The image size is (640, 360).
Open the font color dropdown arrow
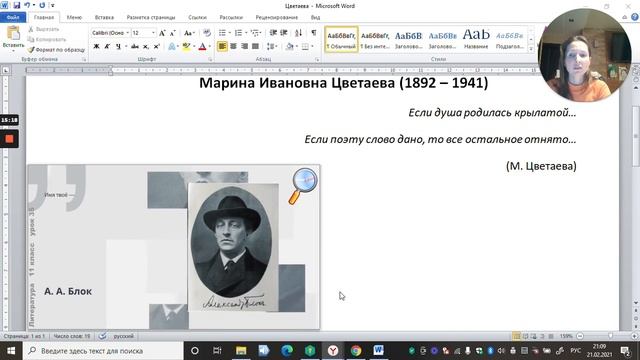tap(210, 47)
